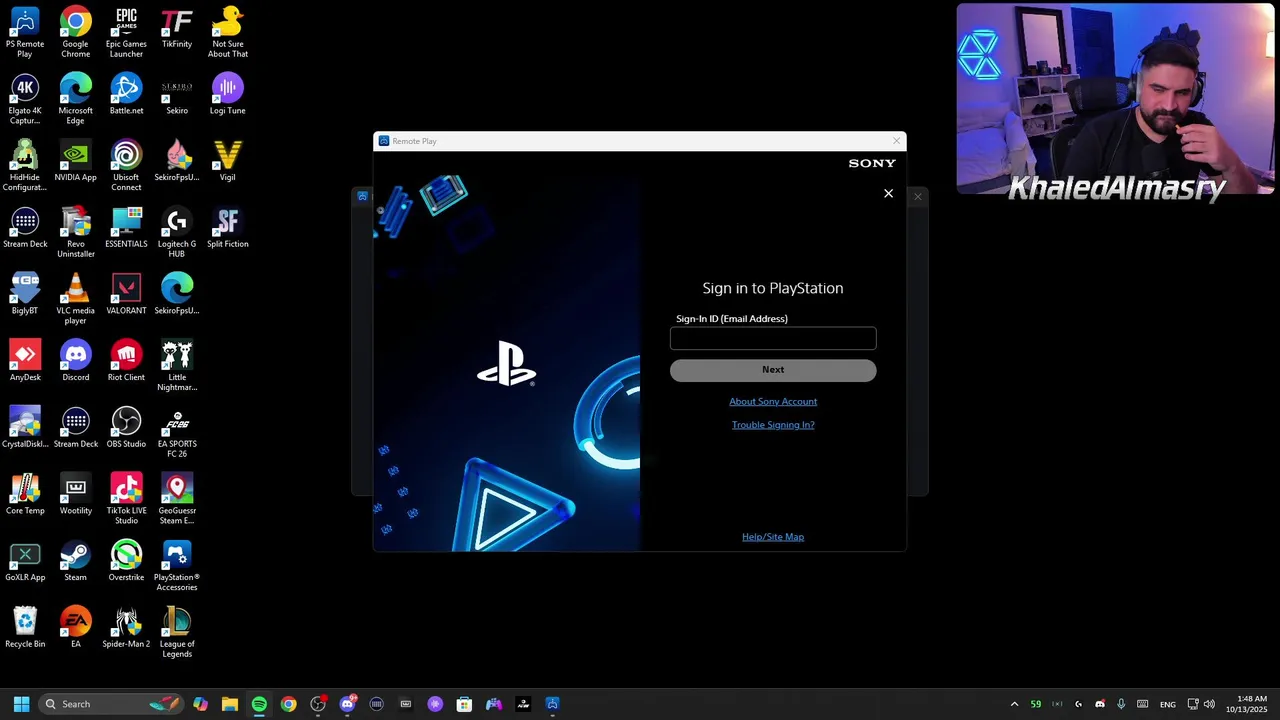The width and height of the screenshot is (1280, 720).
Task: Close the Remote Play window title bar
Action: [x=896, y=141]
